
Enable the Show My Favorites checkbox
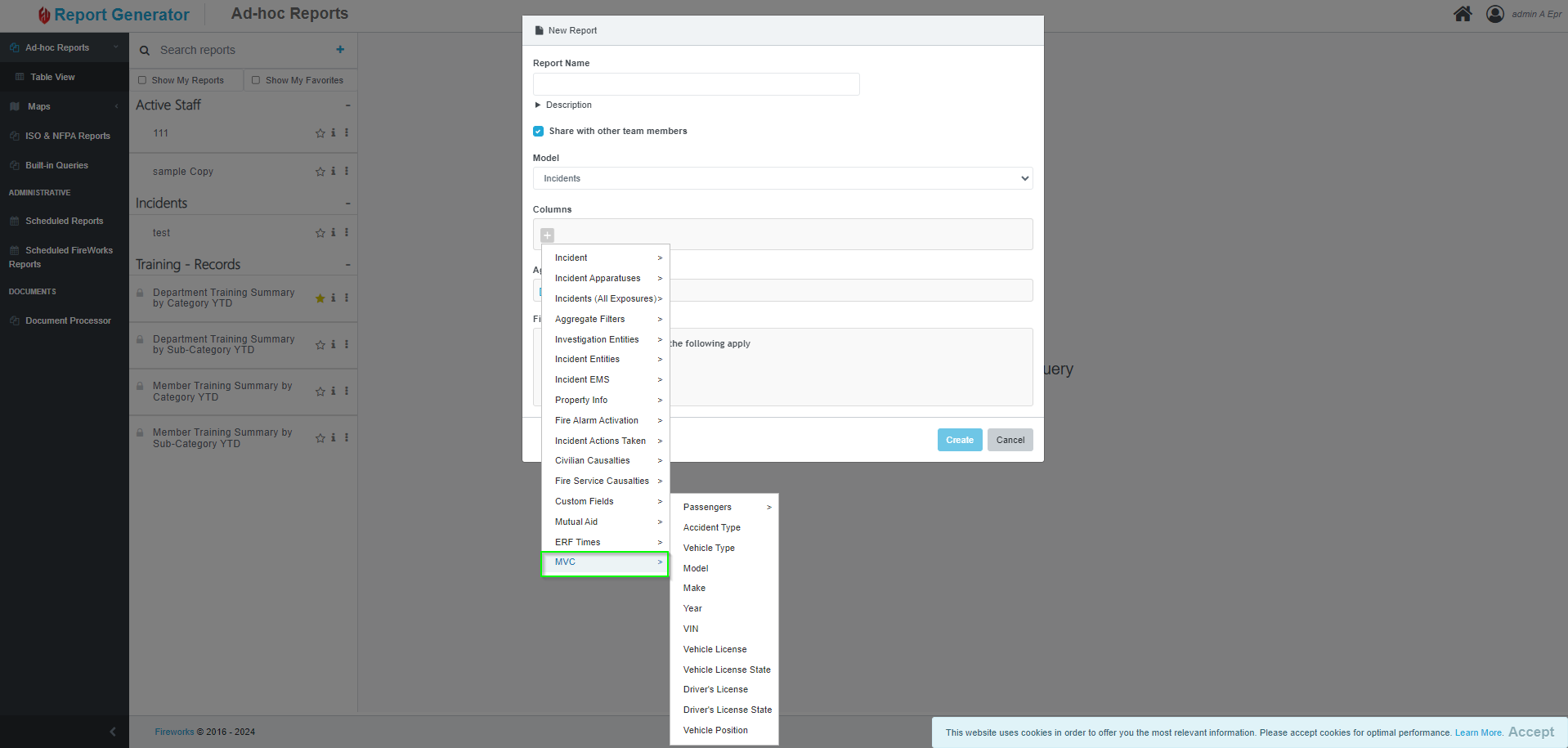click(256, 80)
